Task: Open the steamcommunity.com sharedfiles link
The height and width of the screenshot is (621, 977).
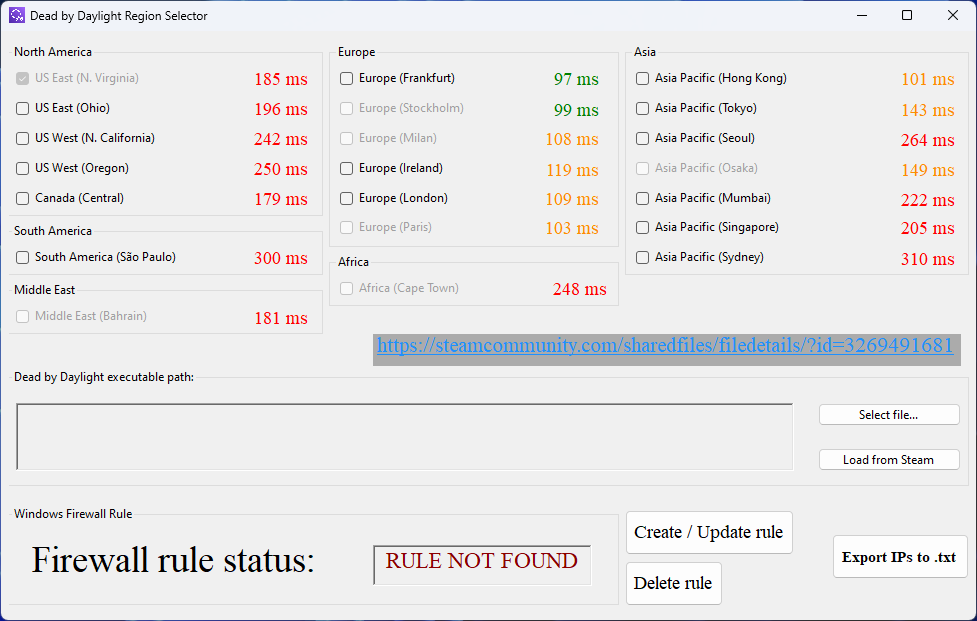Action: click(665, 345)
